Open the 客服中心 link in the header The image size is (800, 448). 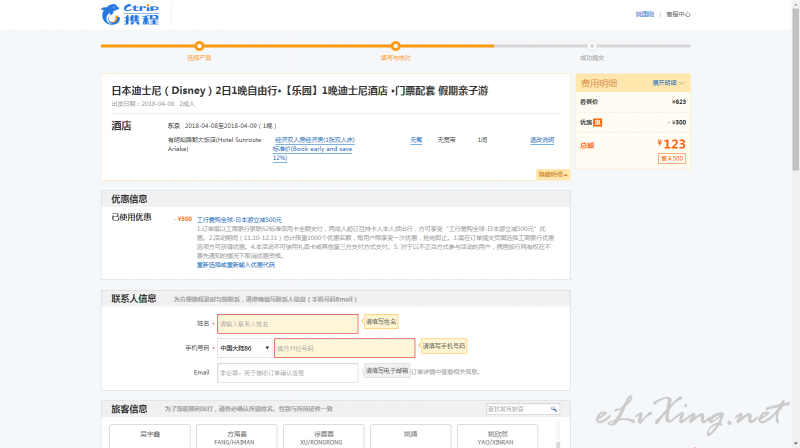click(678, 14)
